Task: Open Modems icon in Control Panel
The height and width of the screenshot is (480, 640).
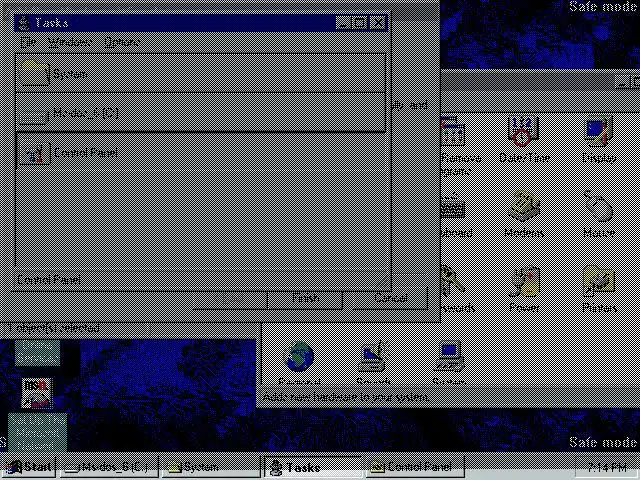Action: [524, 206]
